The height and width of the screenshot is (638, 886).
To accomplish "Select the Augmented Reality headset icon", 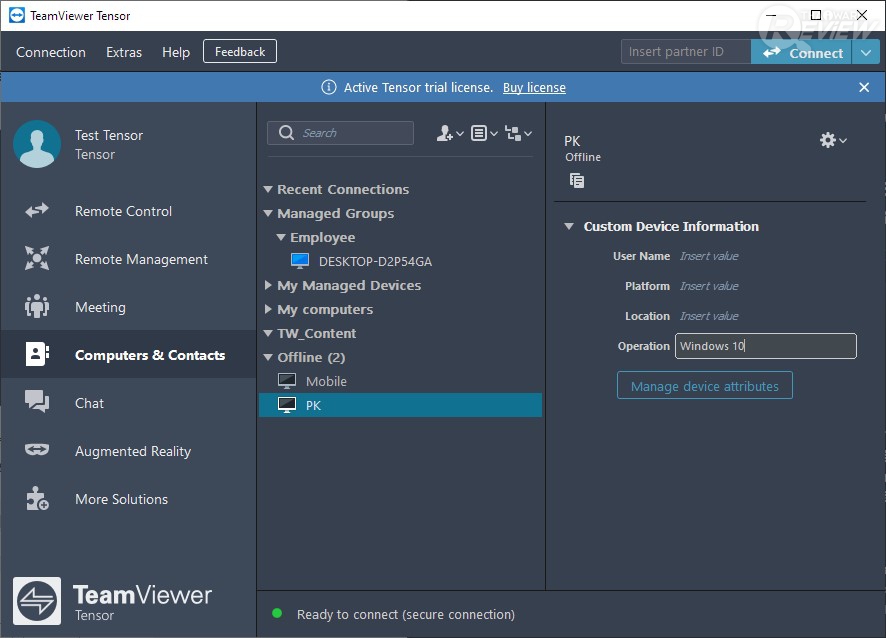I will click(37, 451).
